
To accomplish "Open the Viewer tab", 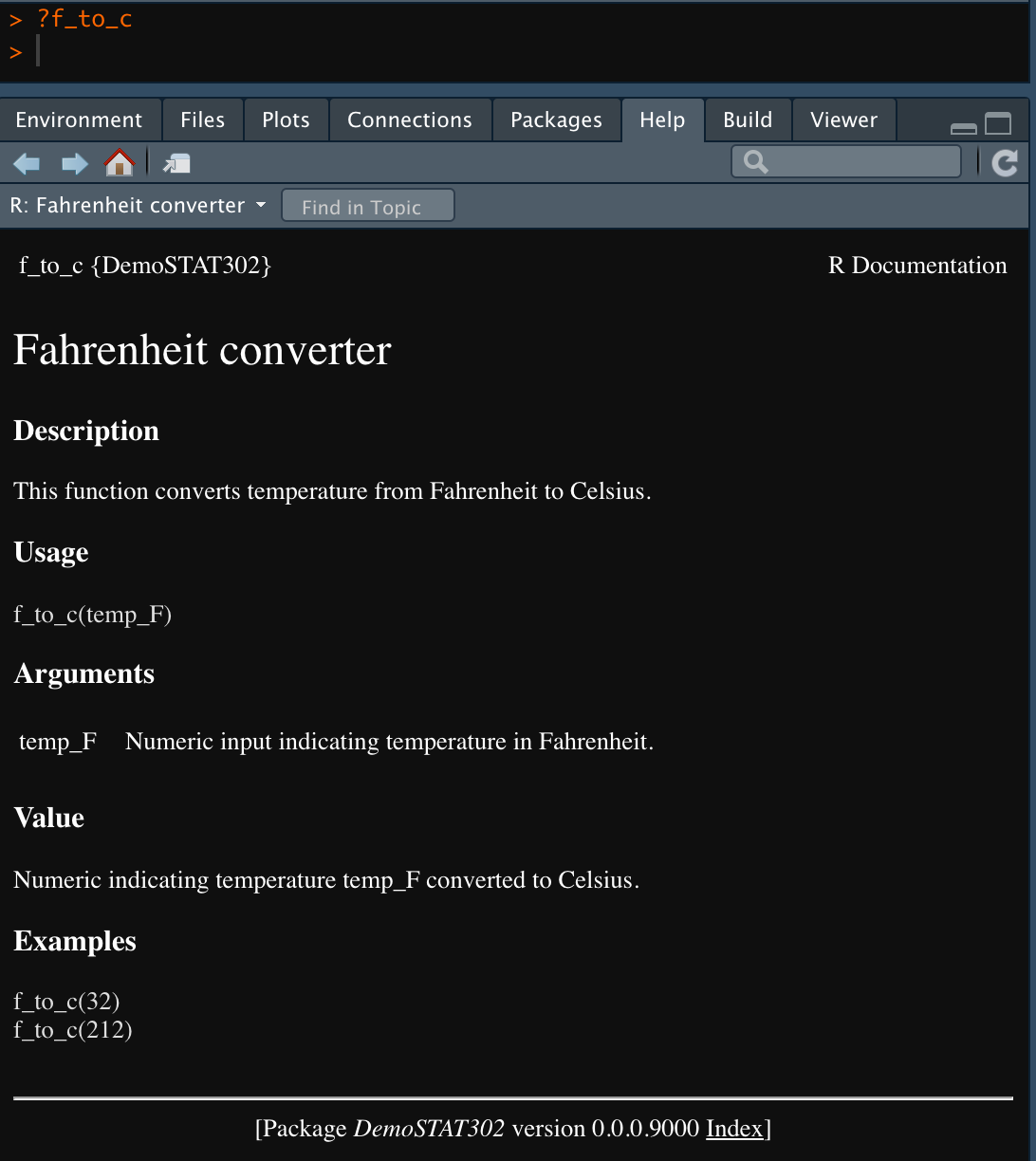I will (x=843, y=120).
